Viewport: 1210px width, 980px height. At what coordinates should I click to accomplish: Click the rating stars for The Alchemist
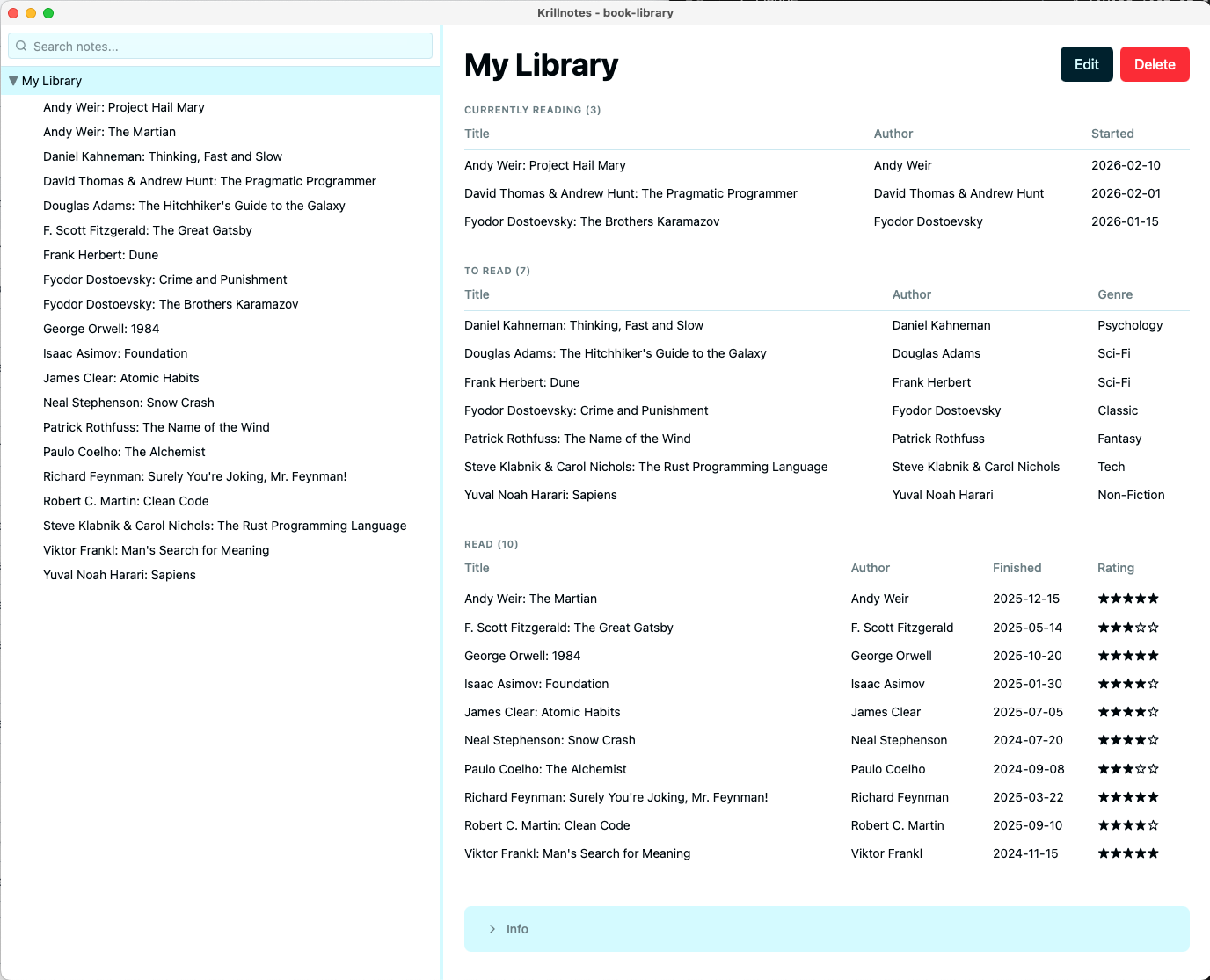tap(1128, 769)
